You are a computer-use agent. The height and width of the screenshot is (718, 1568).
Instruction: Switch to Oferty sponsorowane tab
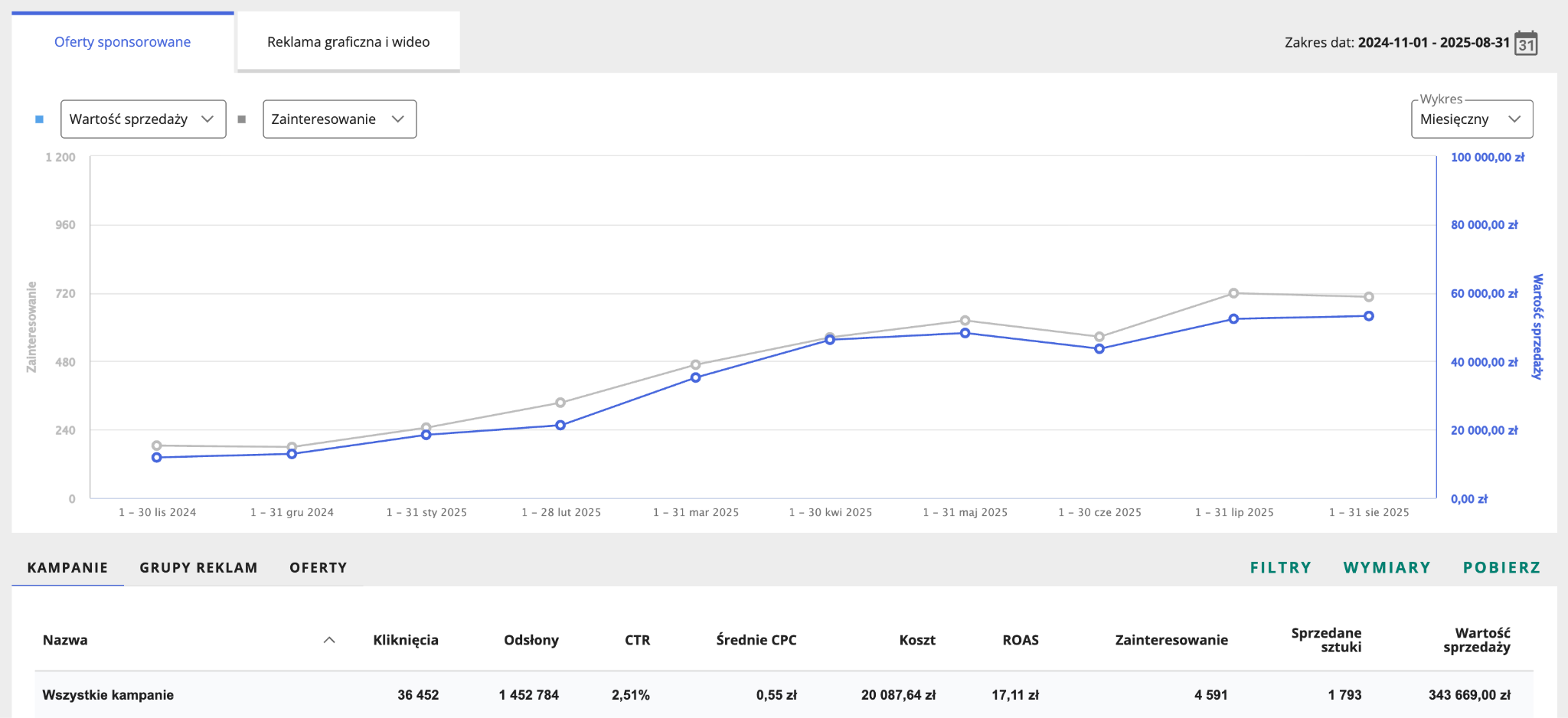click(x=122, y=42)
